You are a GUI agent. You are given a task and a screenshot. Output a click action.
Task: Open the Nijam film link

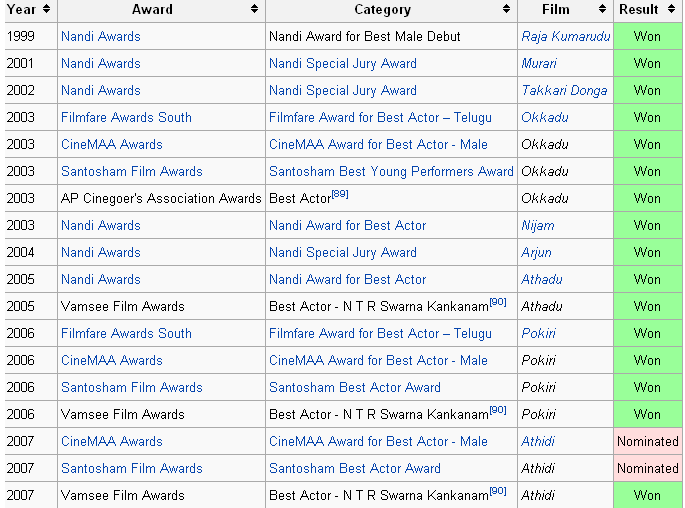pos(538,226)
